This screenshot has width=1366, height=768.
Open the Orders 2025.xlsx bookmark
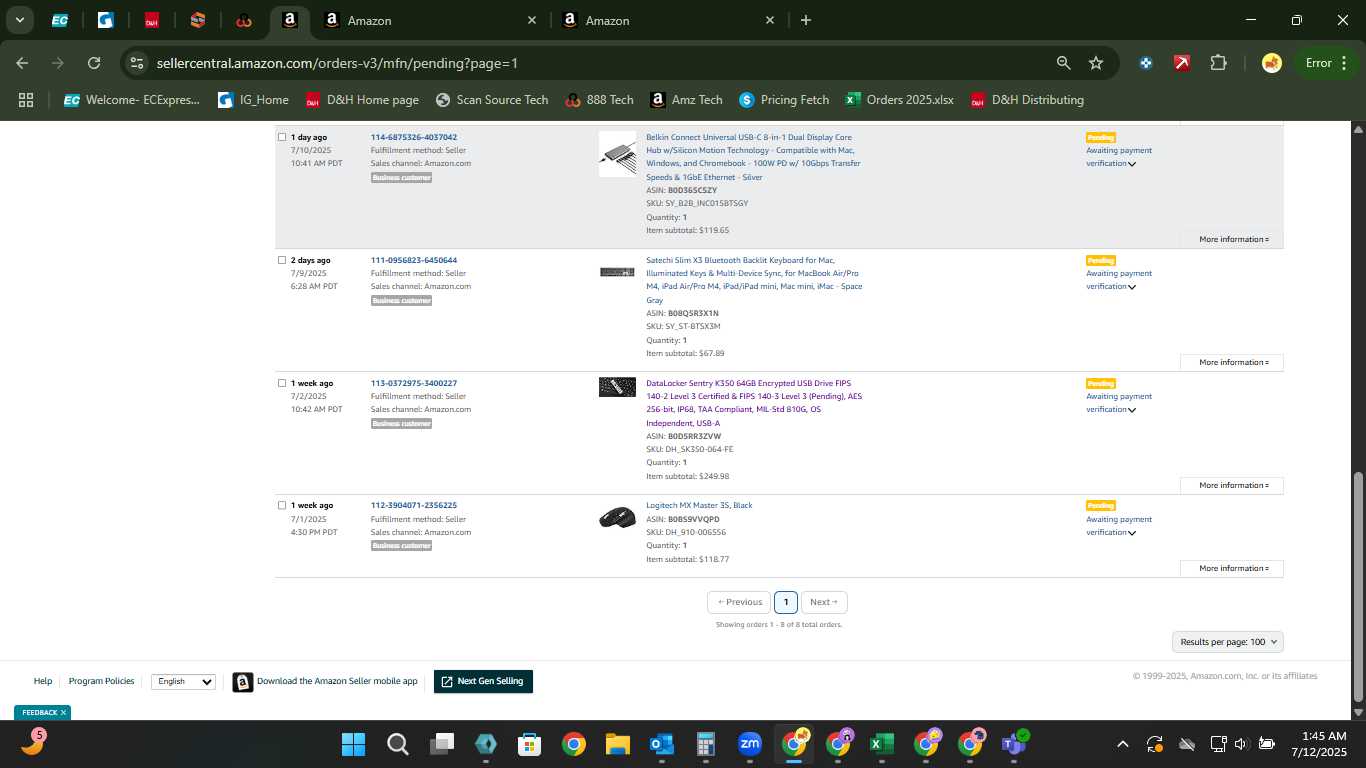[899, 100]
